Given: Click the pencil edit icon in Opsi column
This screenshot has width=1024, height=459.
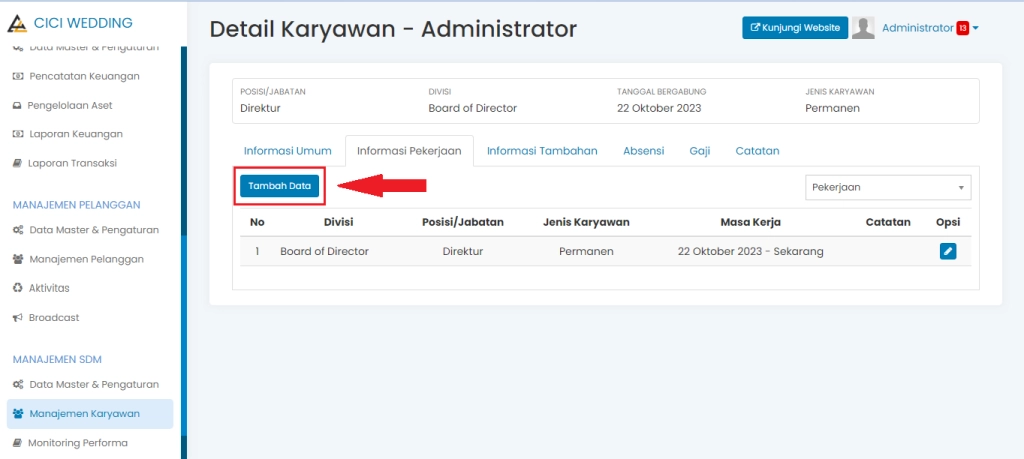Looking at the screenshot, I should click(948, 252).
